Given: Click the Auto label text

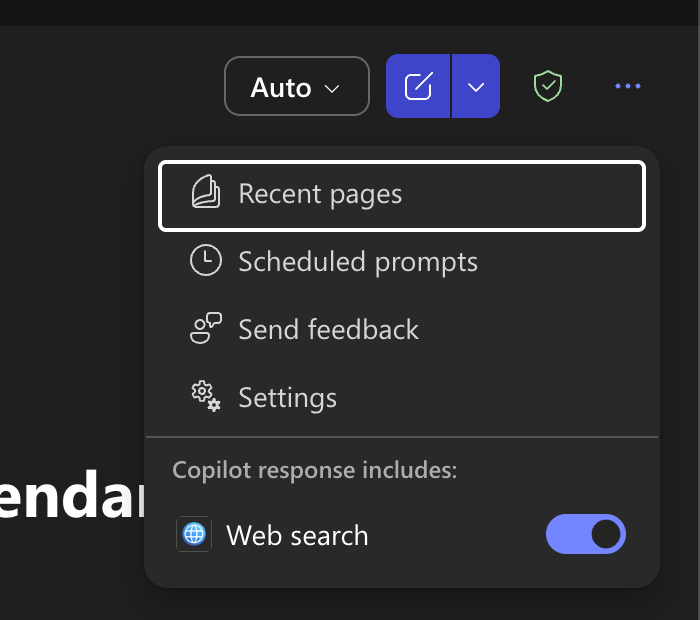Looking at the screenshot, I should [281, 88].
